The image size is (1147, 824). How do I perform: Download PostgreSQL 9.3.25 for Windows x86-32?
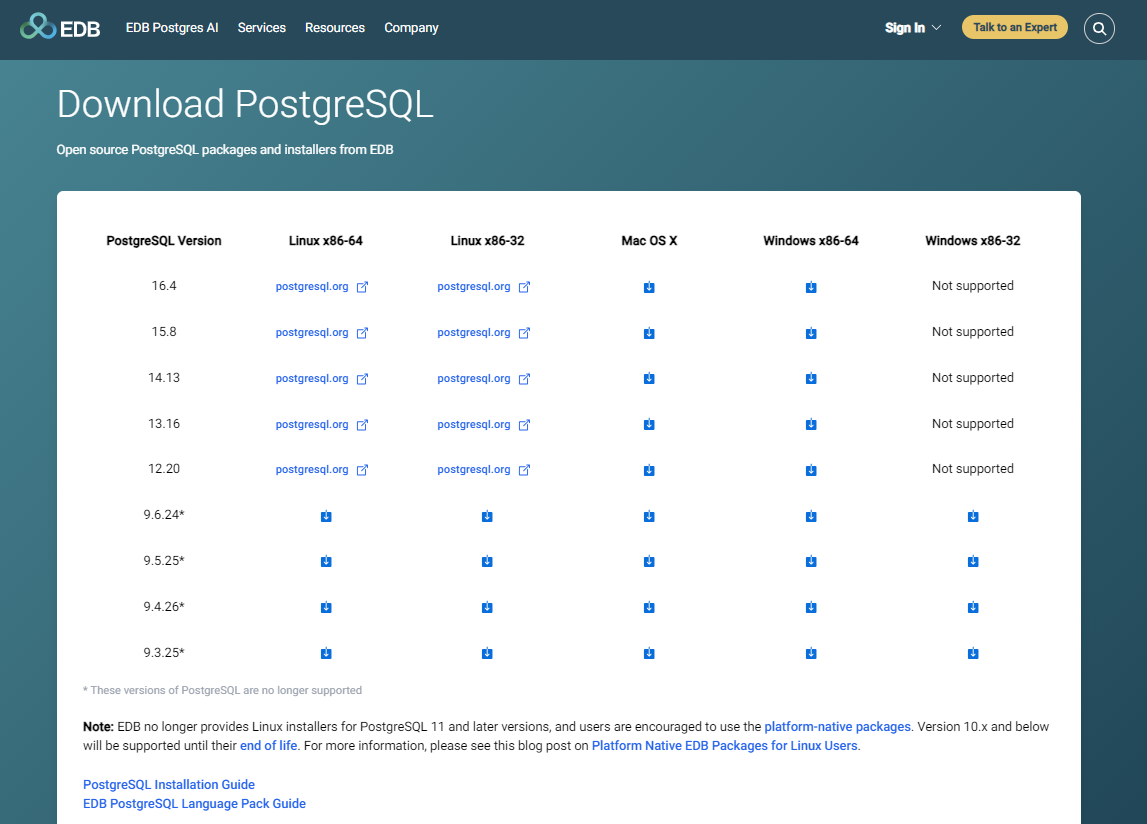tap(973, 653)
